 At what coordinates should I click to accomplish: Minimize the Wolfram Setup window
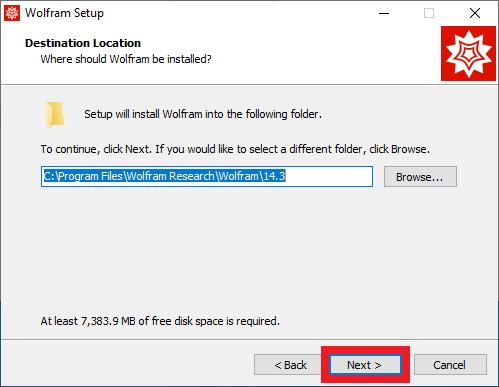coord(384,13)
